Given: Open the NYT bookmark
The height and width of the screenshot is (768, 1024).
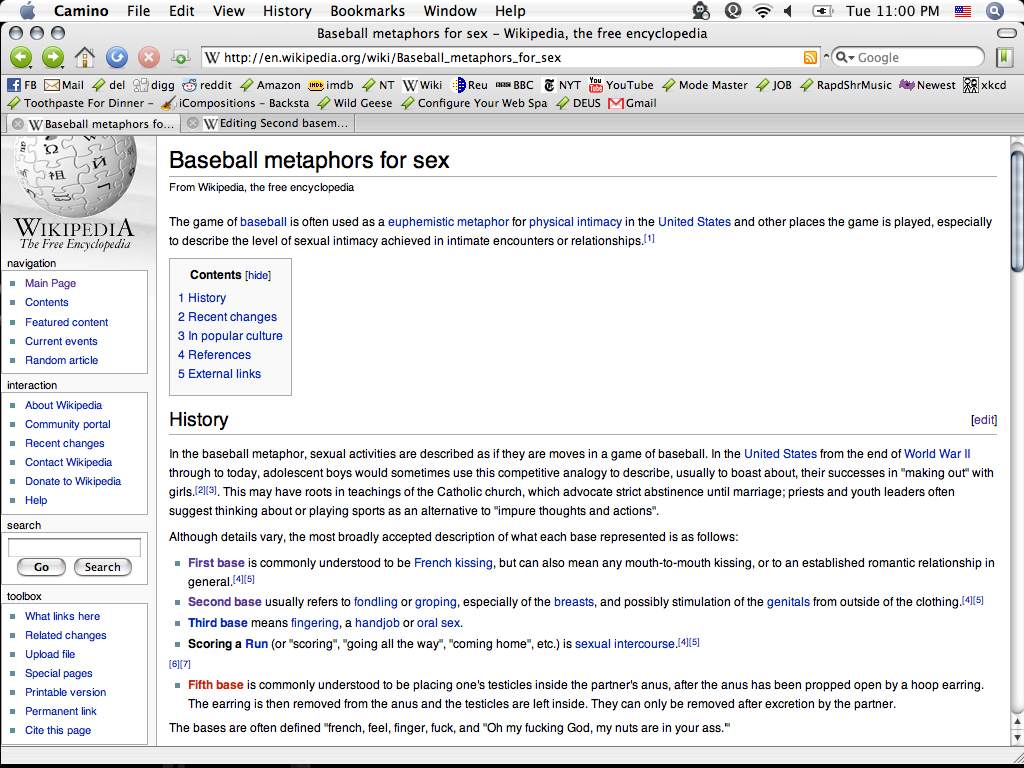Looking at the screenshot, I should (562, 85).
